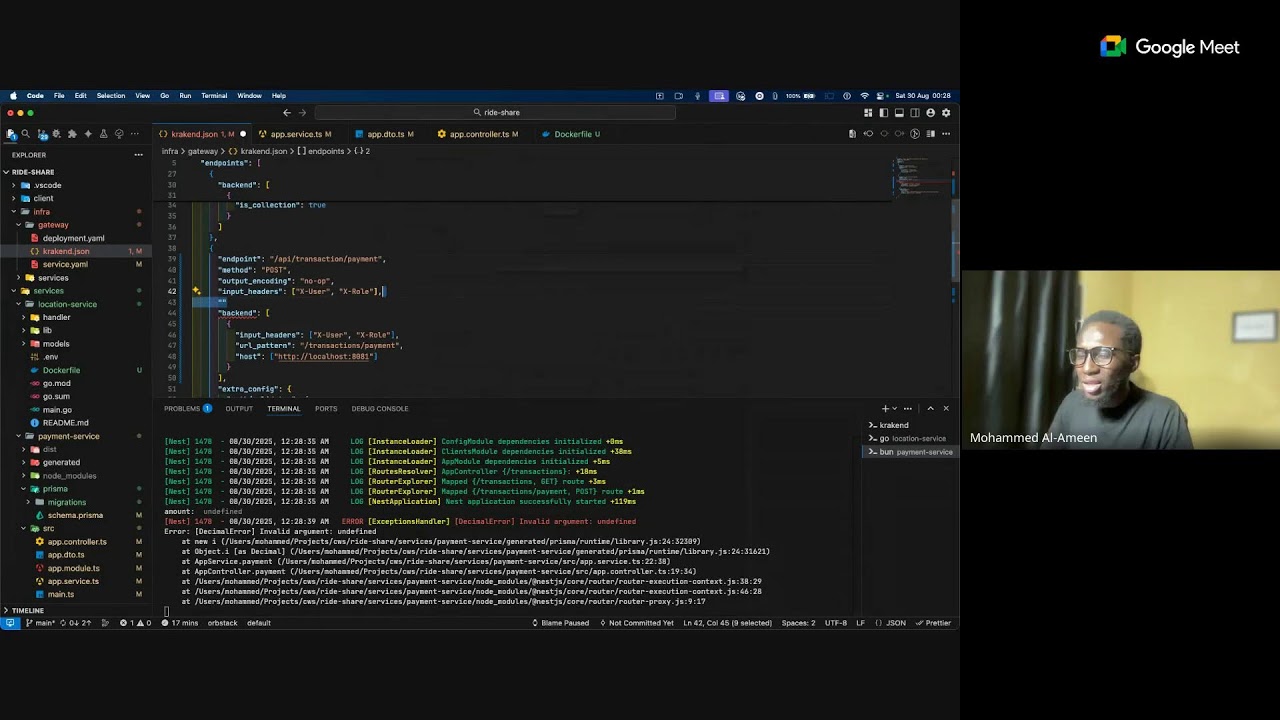Collapse the infra folder
The height and width of the screenshot is (720, 1280).
coord(75,212)
